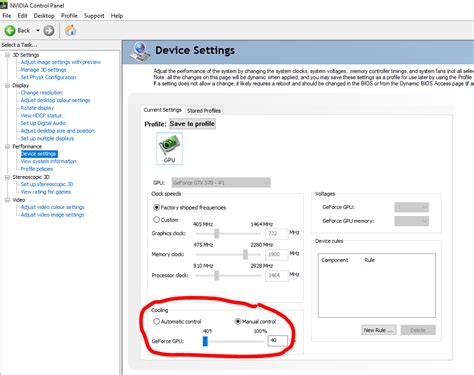Click the NVIDIA Control Panel title icon
Viewport: 474px width, 375px height.
click(4, 5)
